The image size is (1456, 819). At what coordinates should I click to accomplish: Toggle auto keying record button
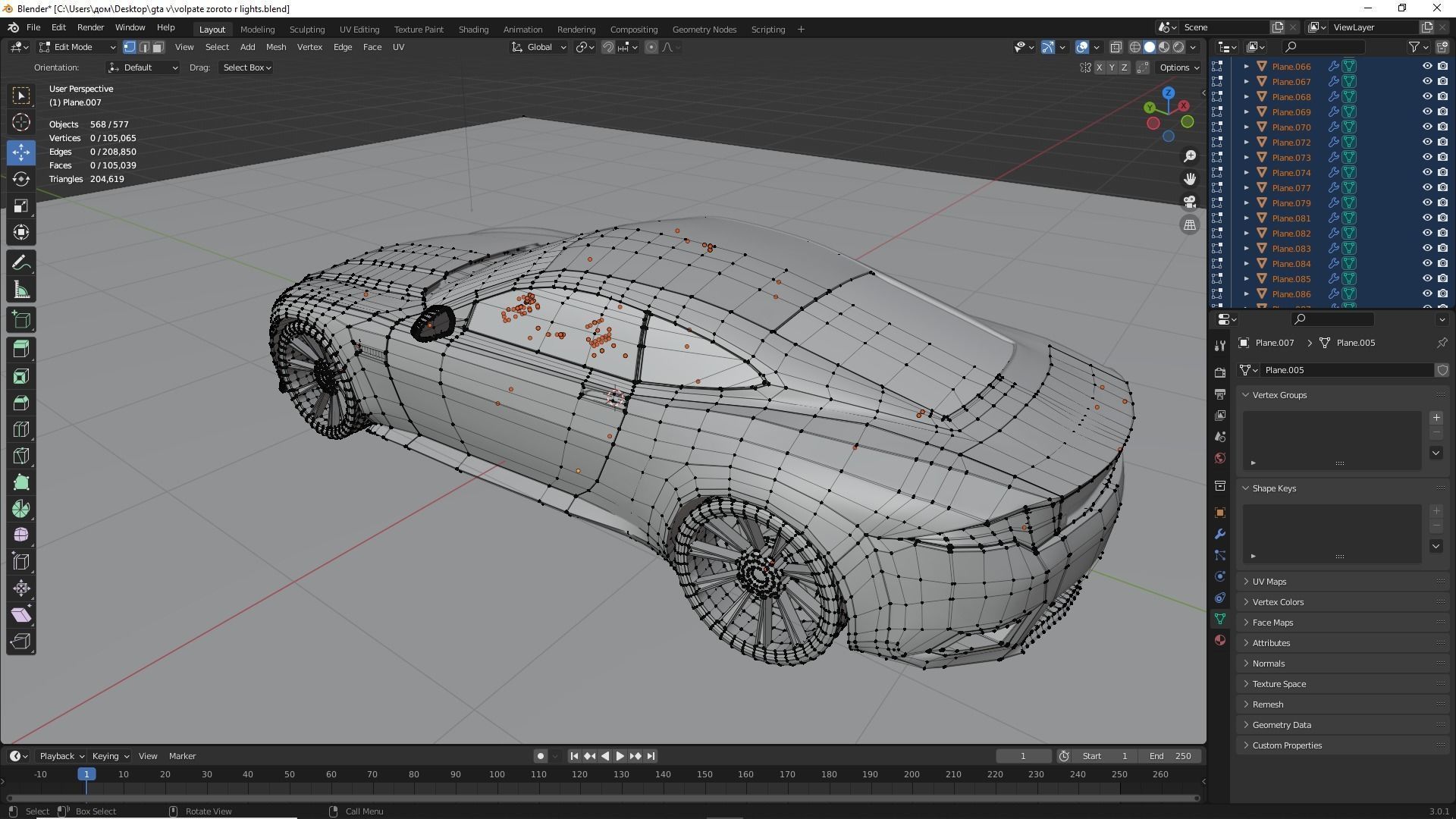[540, 756]
